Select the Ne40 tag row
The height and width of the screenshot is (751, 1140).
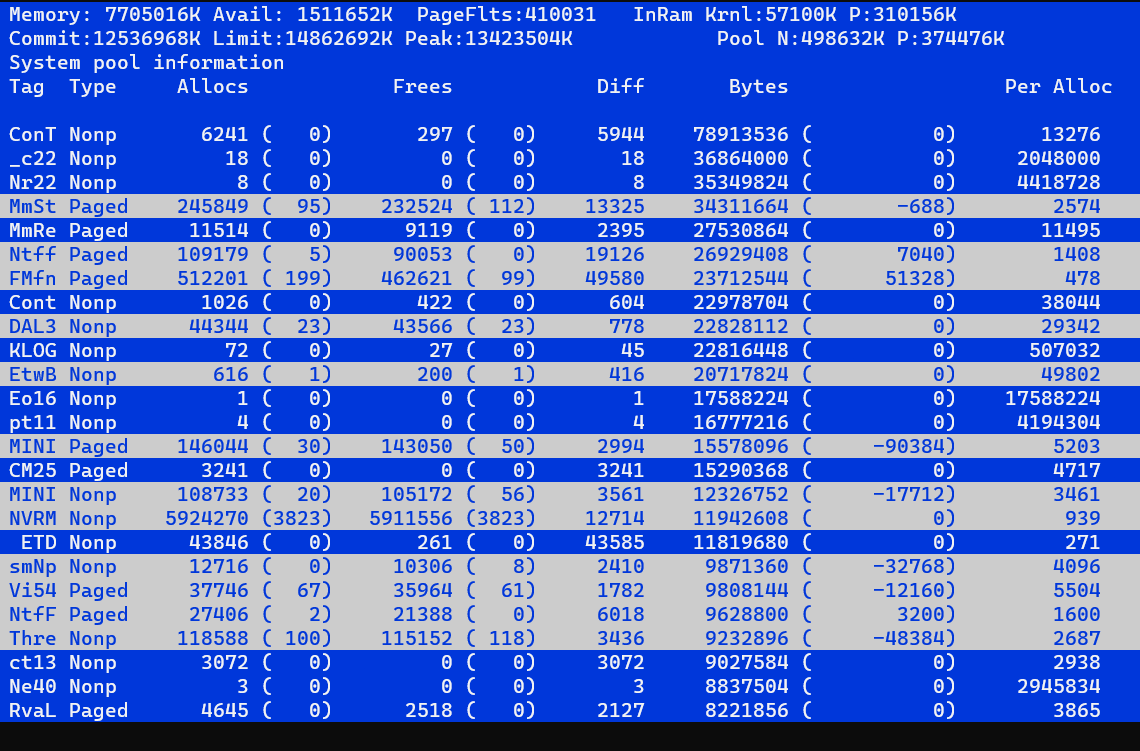570,686
